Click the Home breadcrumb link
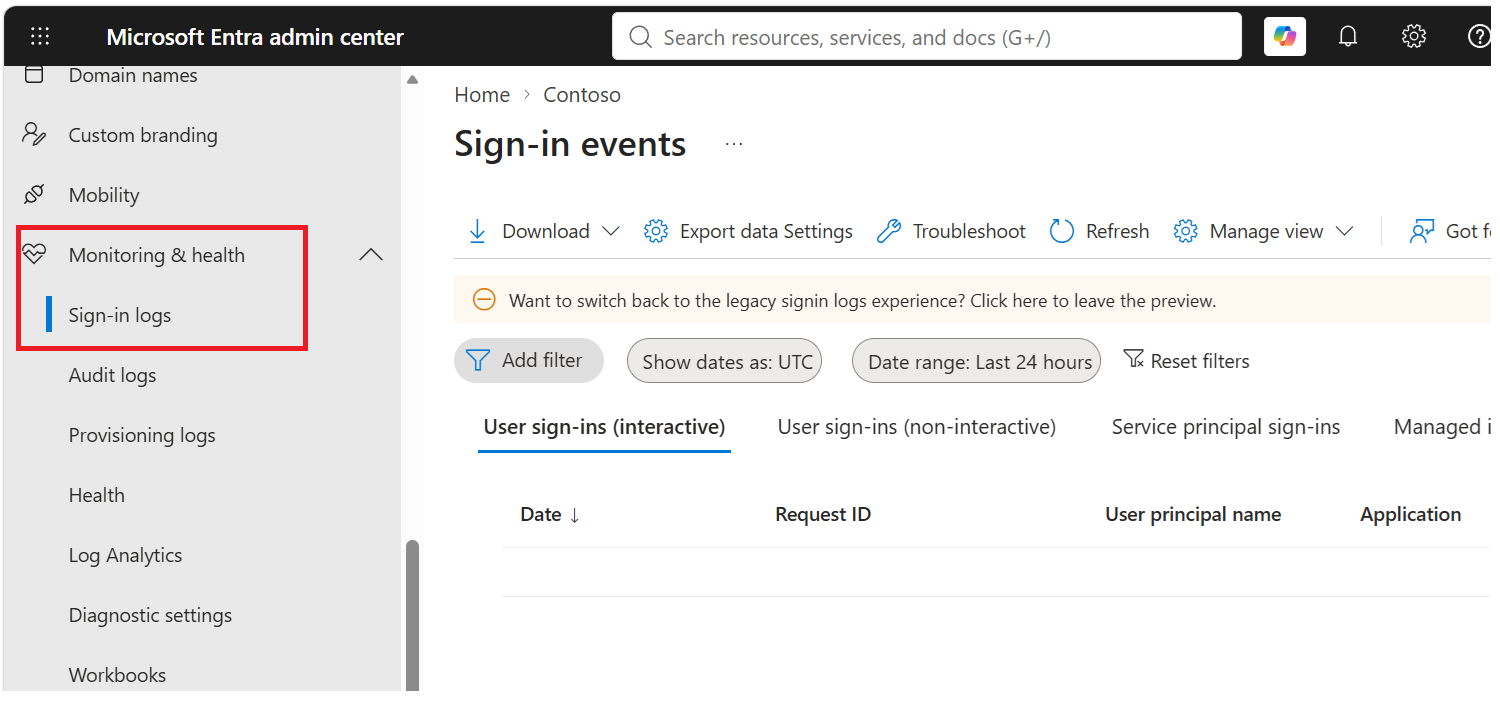This screenshot has width=1500, height=724. [482, 95]
